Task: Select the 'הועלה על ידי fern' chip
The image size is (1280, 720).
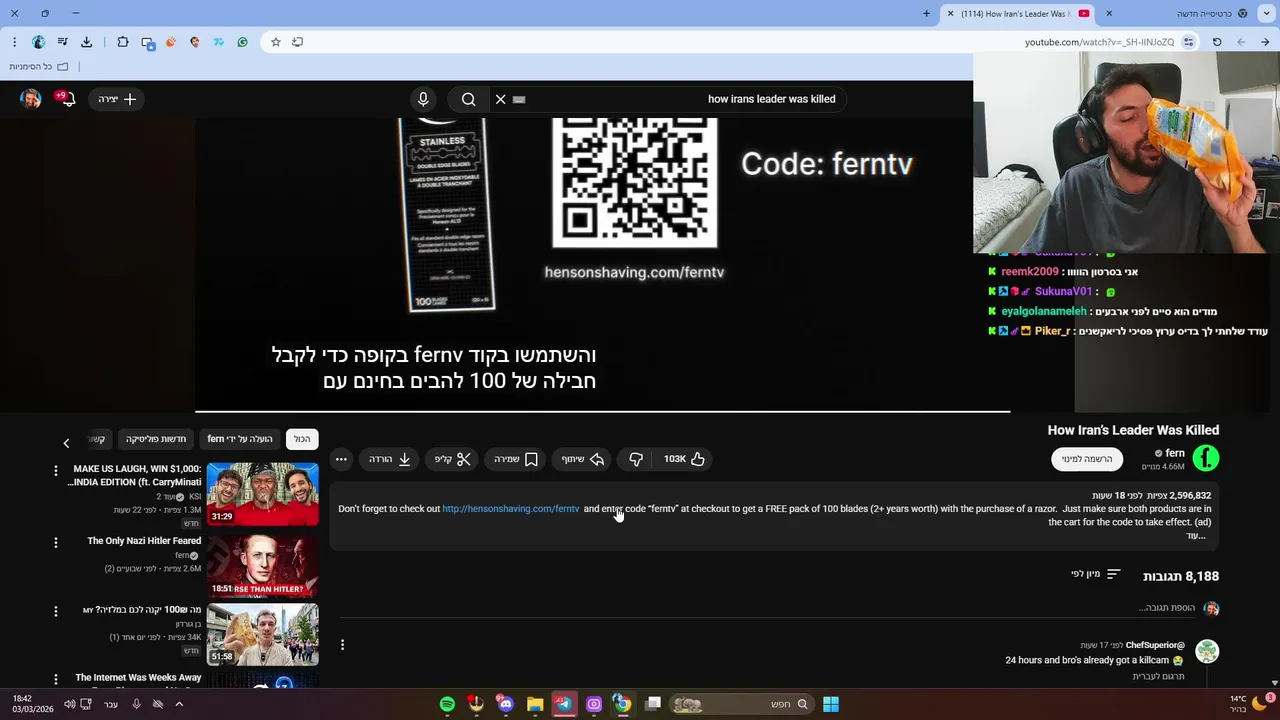Action: coord(240,439)
